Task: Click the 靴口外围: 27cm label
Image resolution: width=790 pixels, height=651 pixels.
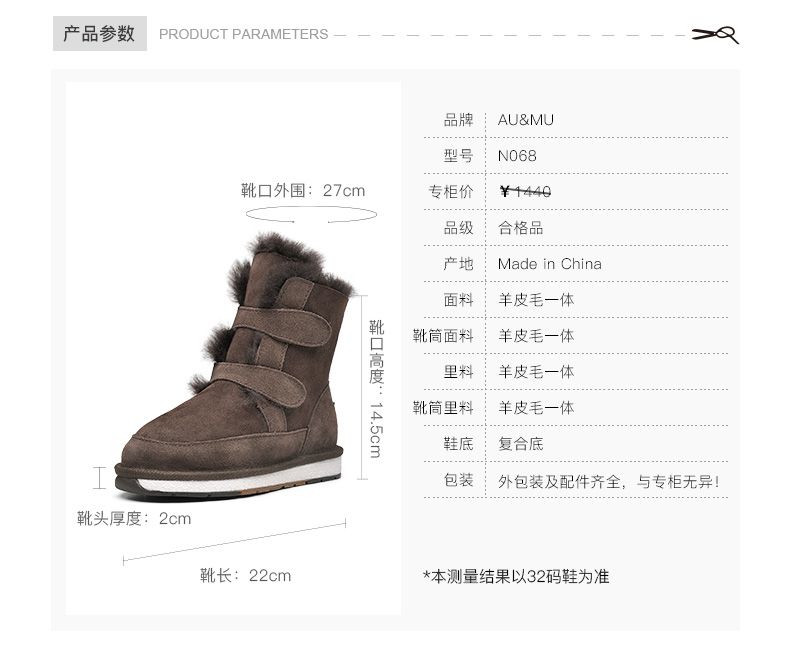Action: pos(303,190)
